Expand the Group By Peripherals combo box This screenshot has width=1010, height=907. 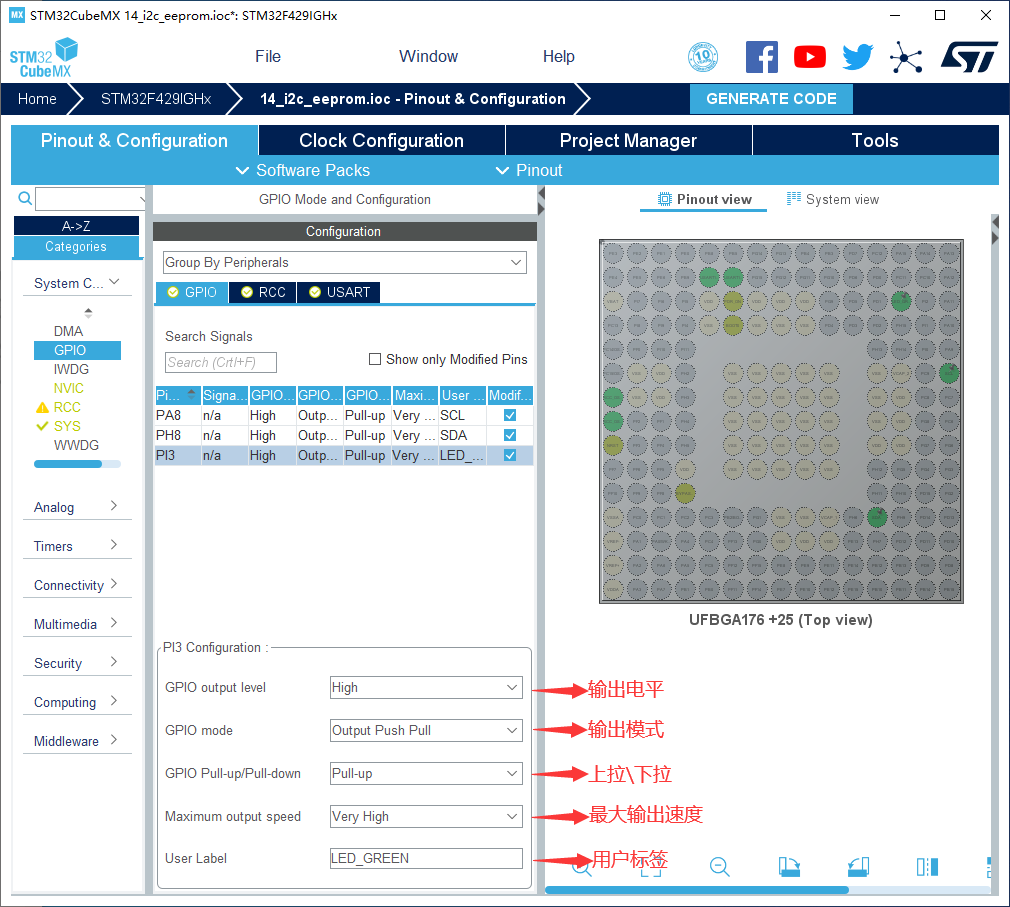pos(344,263)
